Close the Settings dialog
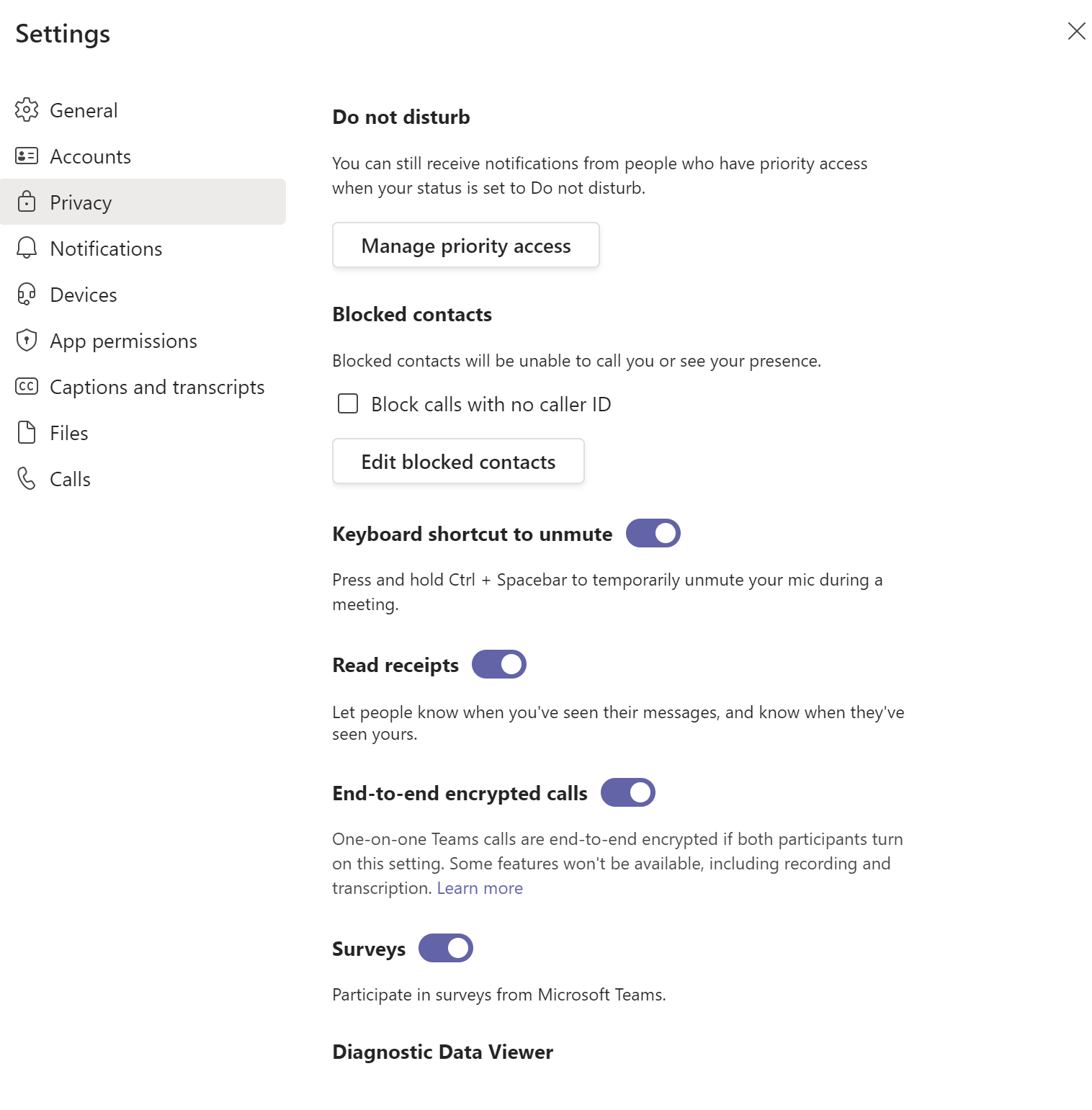Screen dimensions: 1092x1110 coord(1076,31)
